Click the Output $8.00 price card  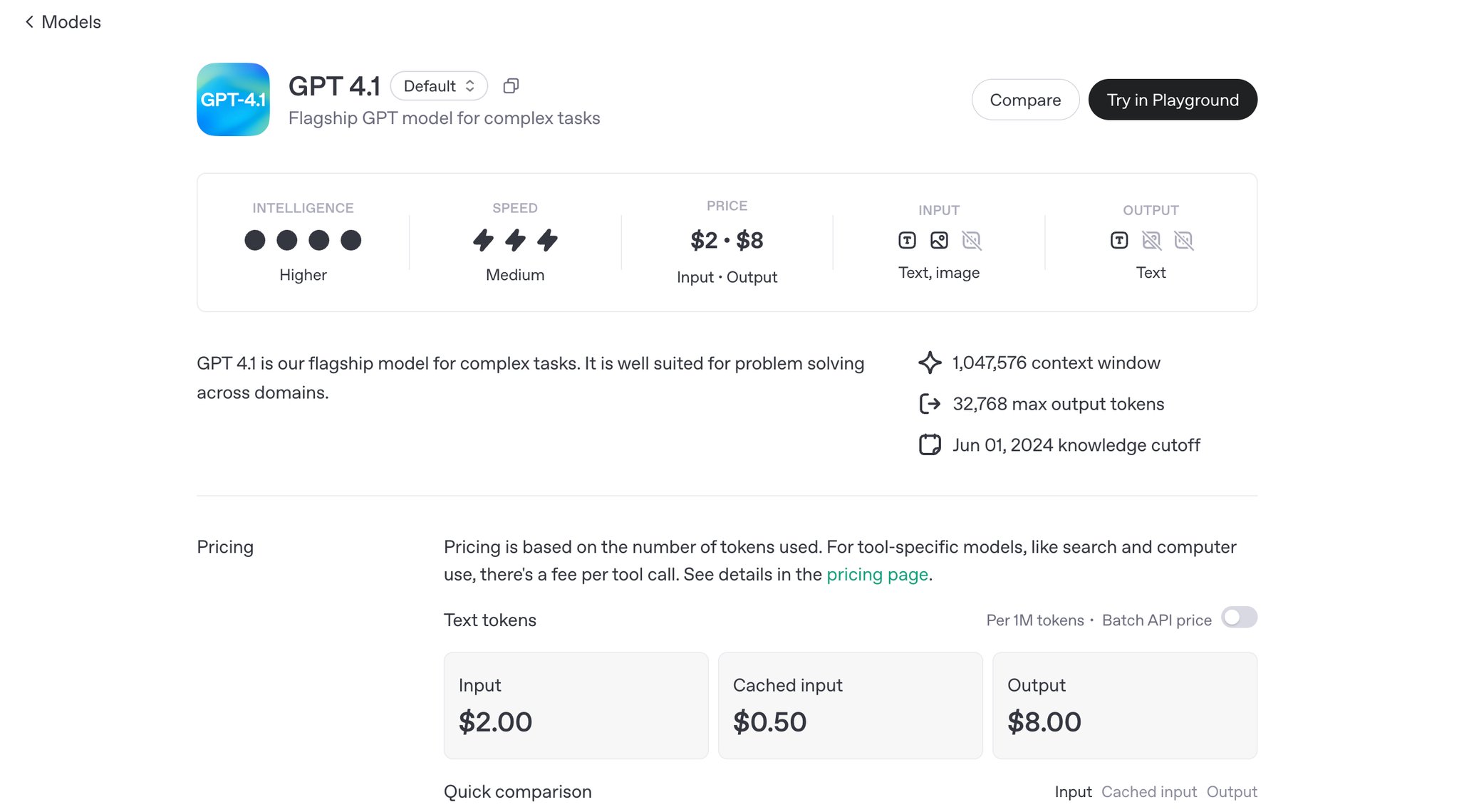click(1125, 706)
